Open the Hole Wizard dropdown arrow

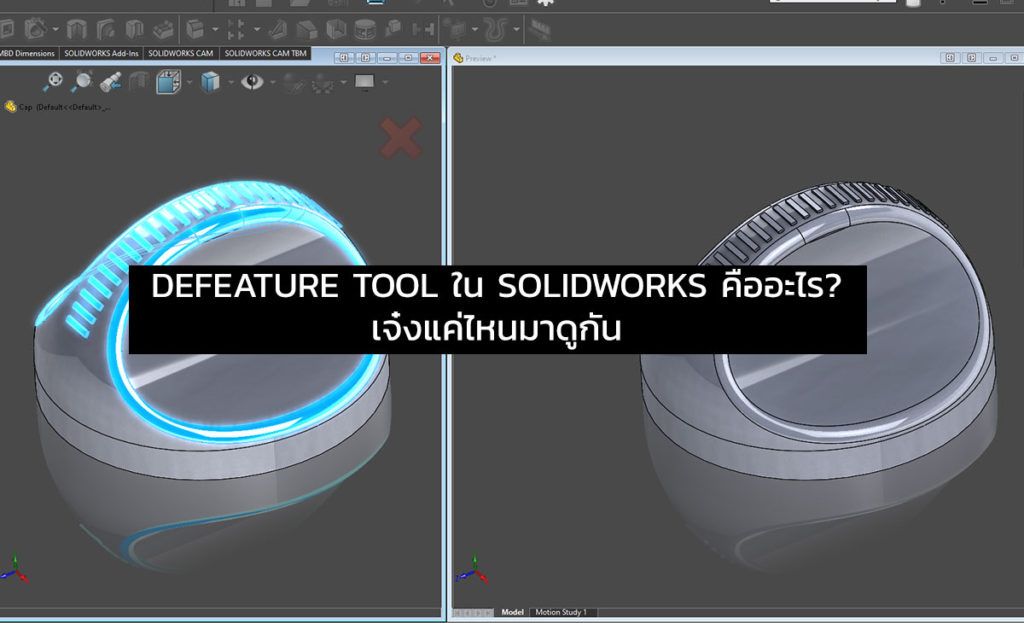[56, 29]
